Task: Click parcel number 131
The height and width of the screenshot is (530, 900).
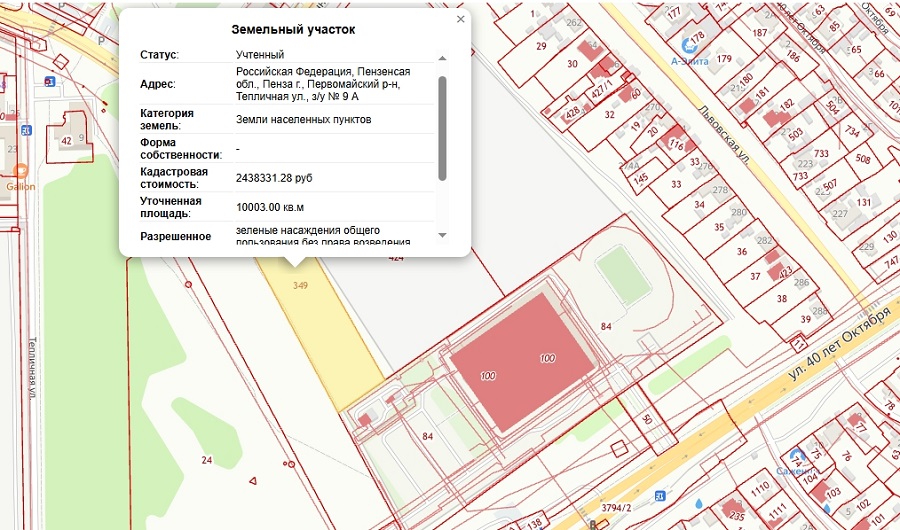Action: (x=864, y=202)
